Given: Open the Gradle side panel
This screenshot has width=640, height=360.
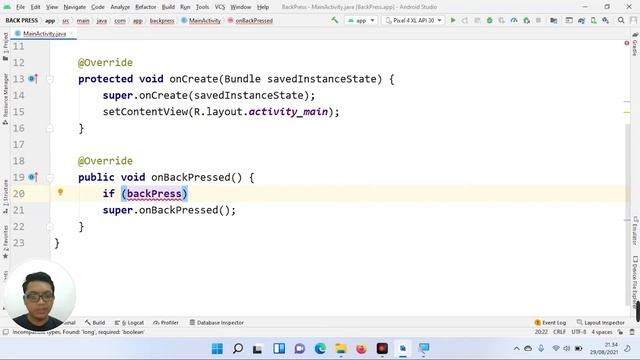Looking at the screenshot, I should pyautogui.click(x=635, y=44).
